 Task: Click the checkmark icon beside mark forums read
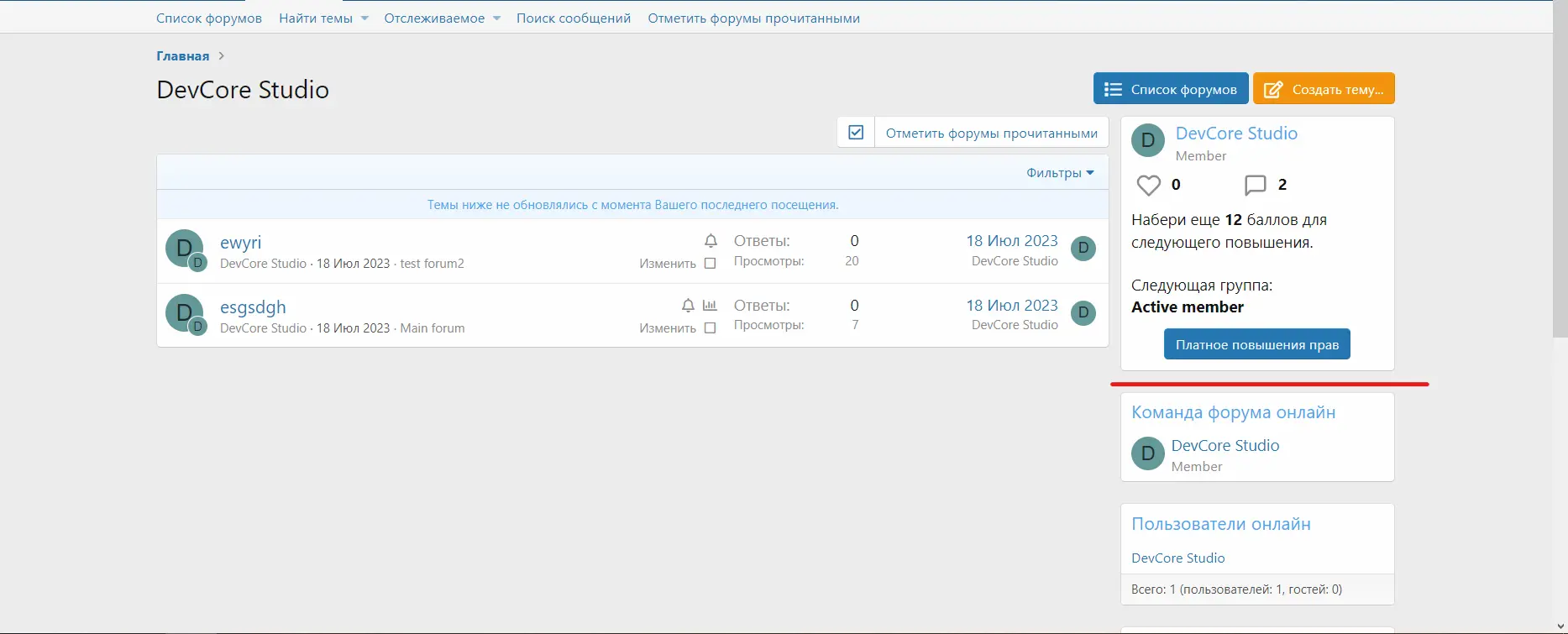(x=856, y=133)
